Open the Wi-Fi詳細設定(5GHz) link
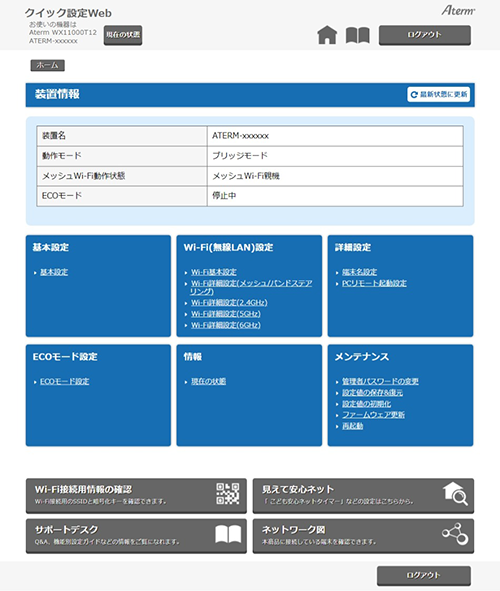 (x=226, y=314)
